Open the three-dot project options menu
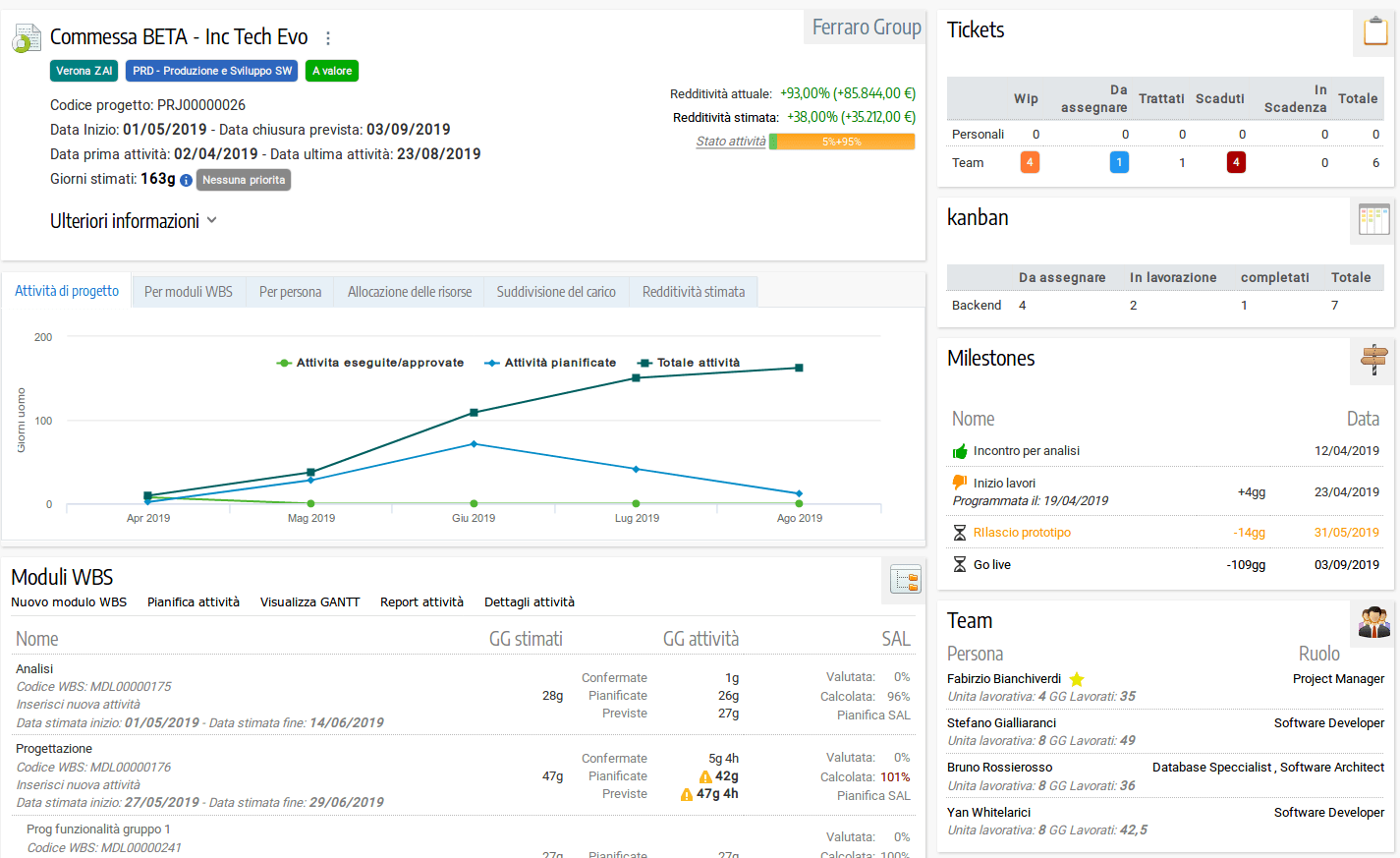1400x858 pixels. 328,38
